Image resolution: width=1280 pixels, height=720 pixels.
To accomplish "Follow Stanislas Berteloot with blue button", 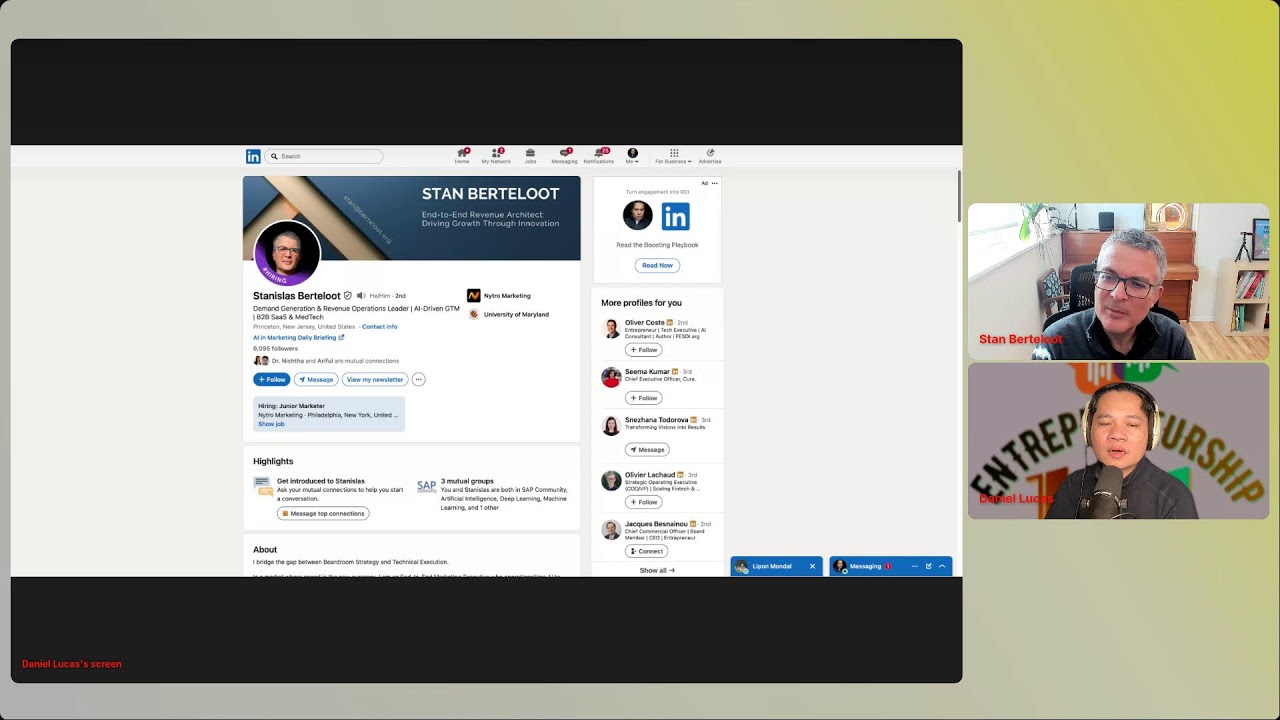I will (x=271, y=380).
